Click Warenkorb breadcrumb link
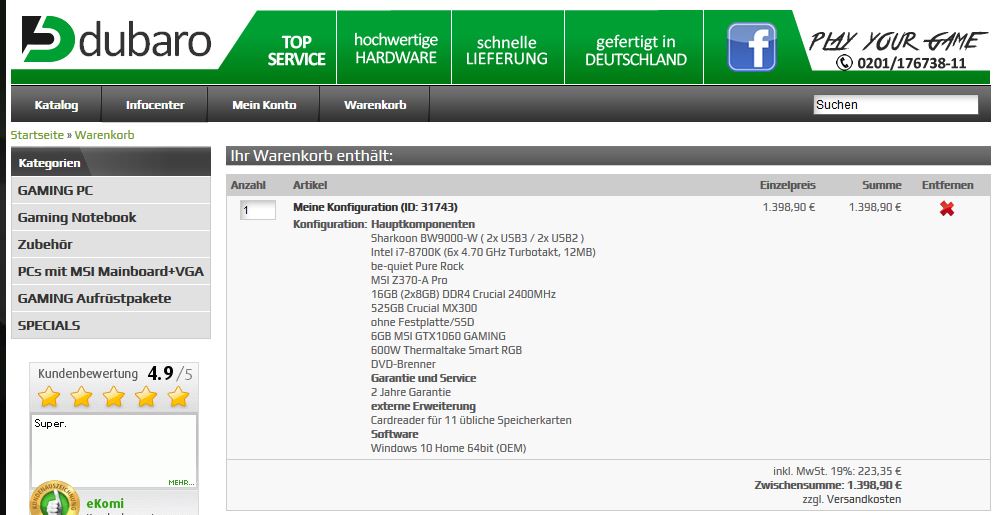The width and height of the screenshot is (995, 515). click(105, 135)
